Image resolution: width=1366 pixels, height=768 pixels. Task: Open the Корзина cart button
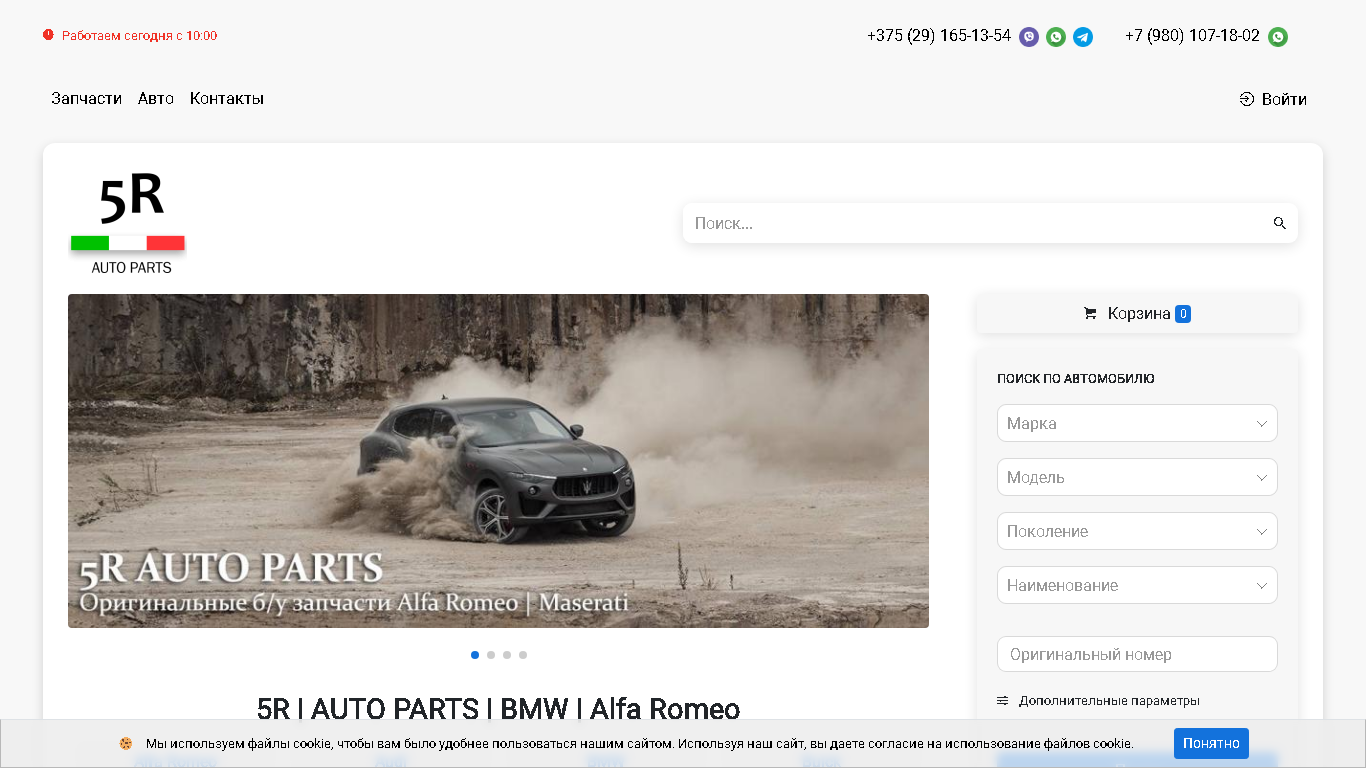tap(1137, 313)
